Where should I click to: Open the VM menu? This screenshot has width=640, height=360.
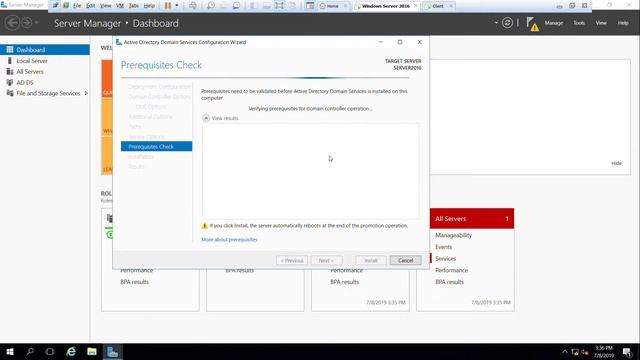(120, 6)
